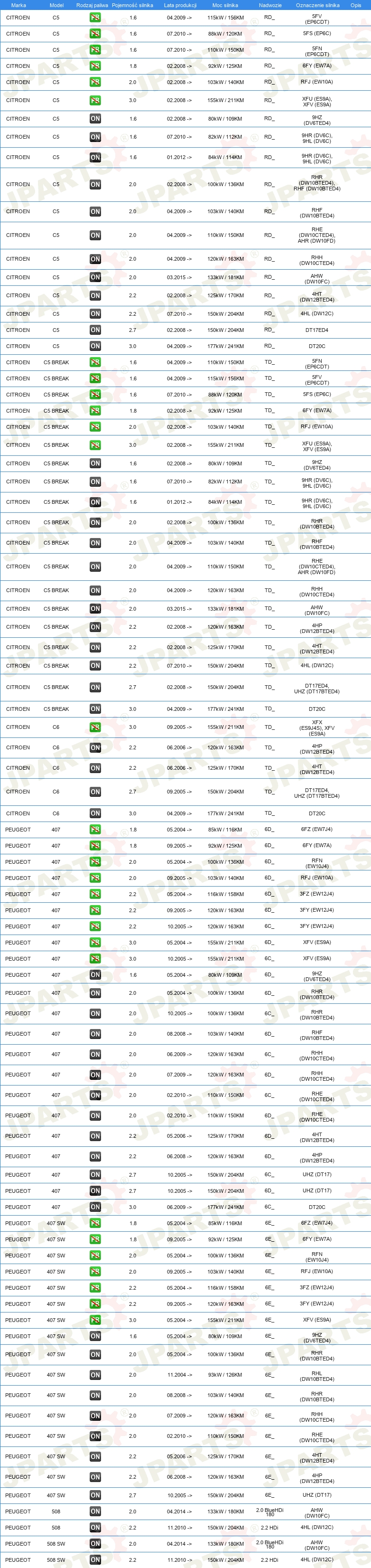
Task: Click diesel ON icon in C5 RD_ 9HZ row
Action: coord(95,119)
